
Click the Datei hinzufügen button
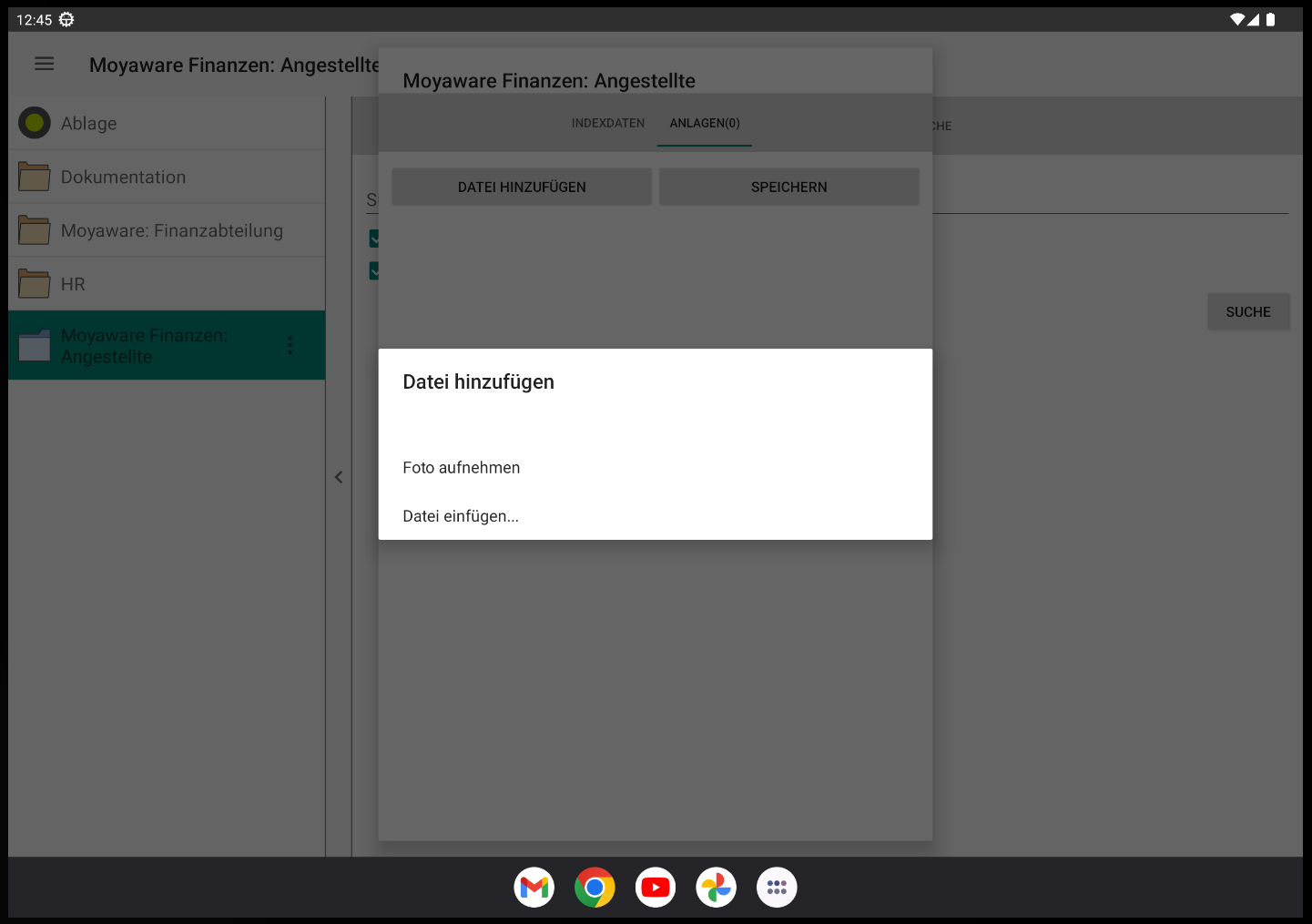(x=522, y=187)
